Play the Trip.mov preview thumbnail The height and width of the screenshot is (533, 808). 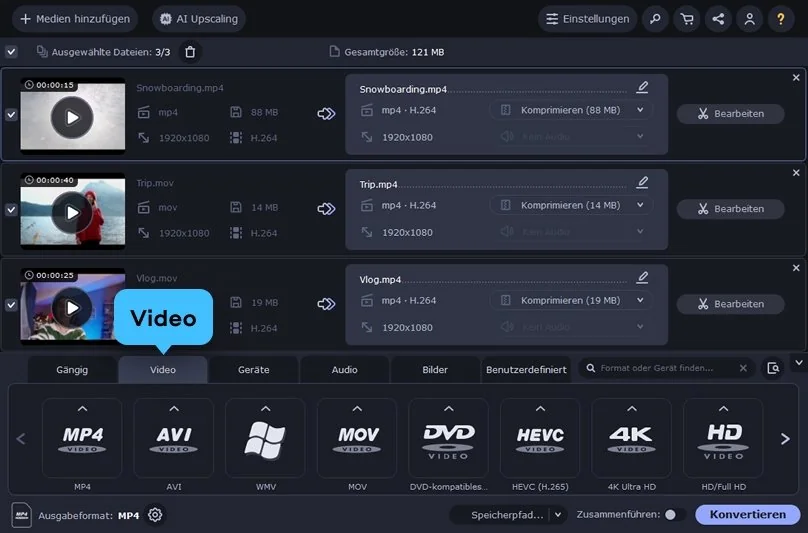coord(72,212)
